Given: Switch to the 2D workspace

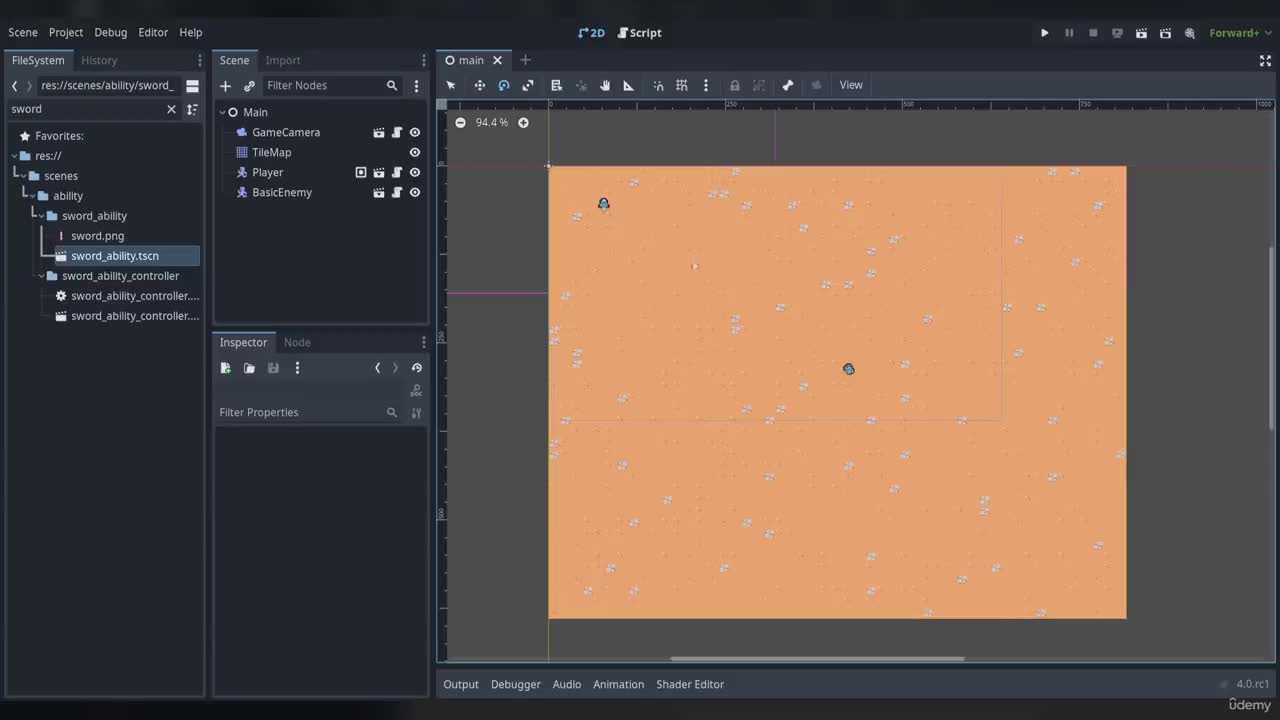Looking at the screenshot, I should tap(592, 33).
